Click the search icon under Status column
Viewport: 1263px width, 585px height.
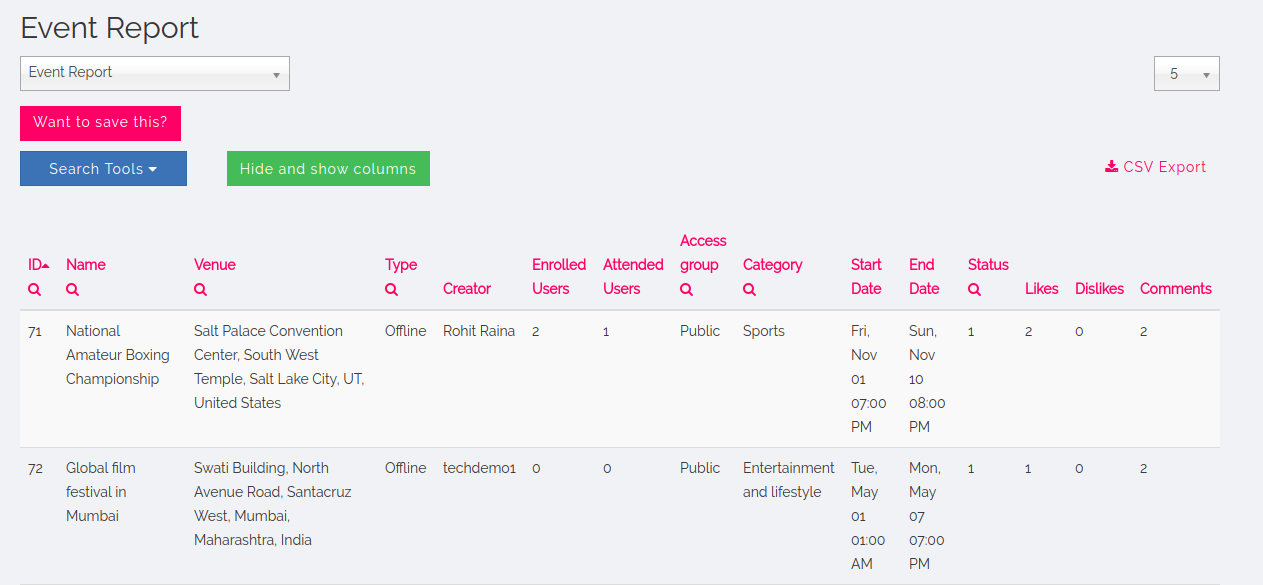[975, 290]
